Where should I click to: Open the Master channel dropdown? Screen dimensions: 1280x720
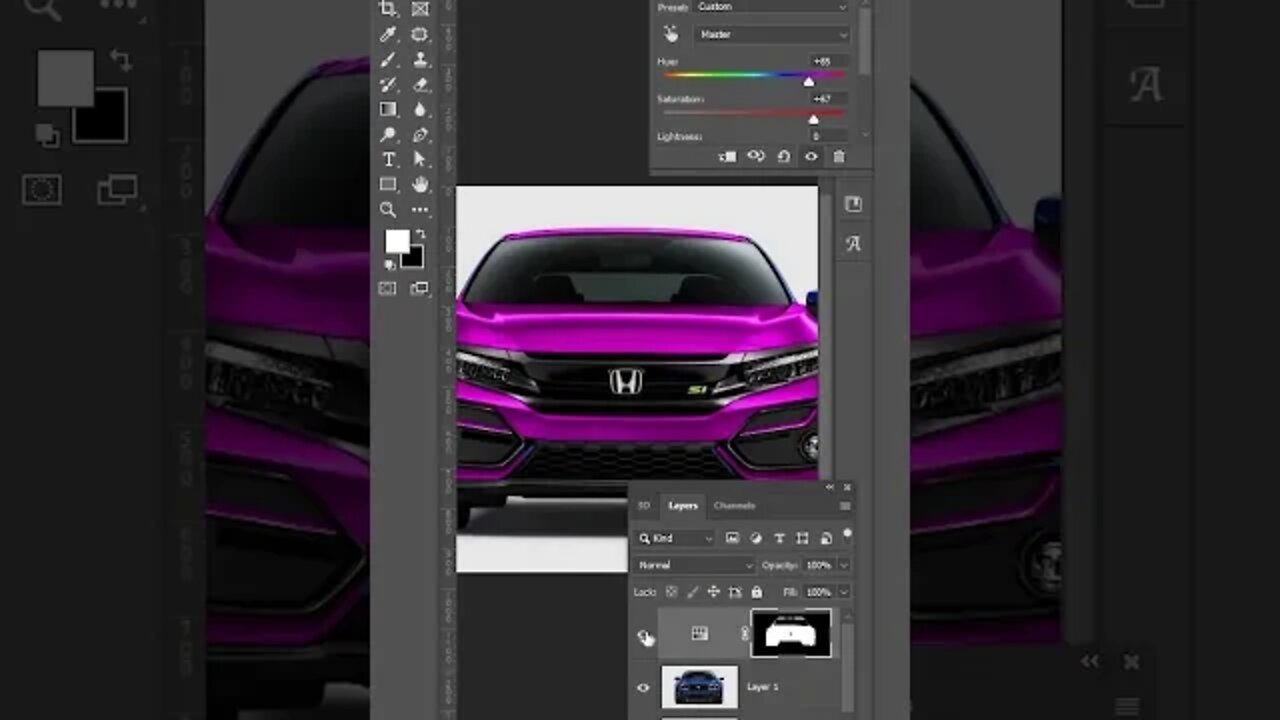(772, 34)
